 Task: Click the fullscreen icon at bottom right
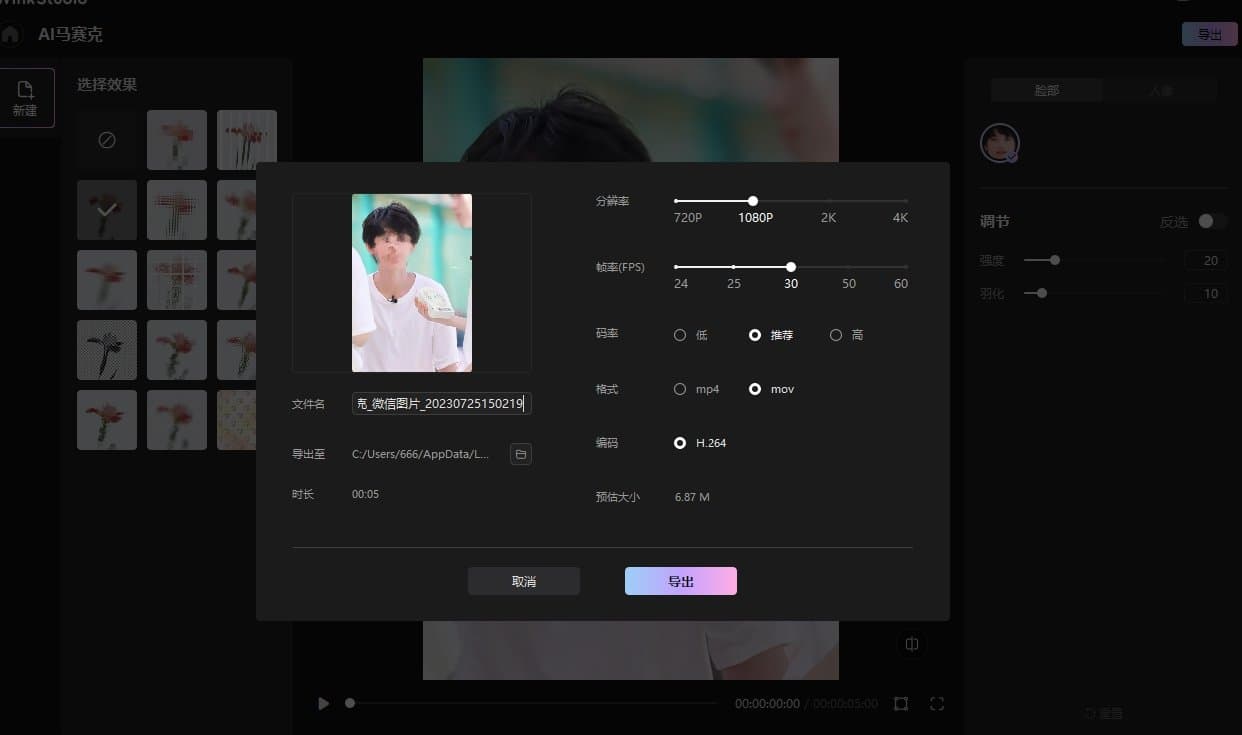(936, 703)
